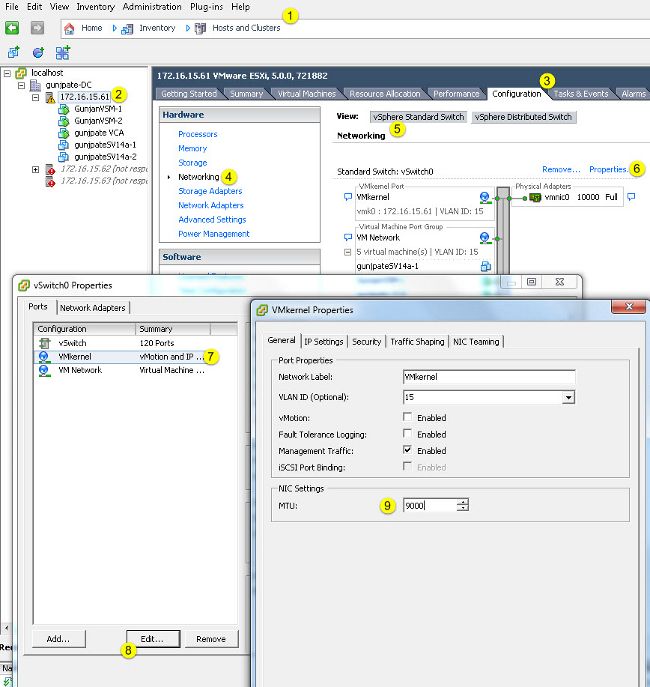
Task: Toggle the Management Traffic checkbox
Action: point(407,450)
